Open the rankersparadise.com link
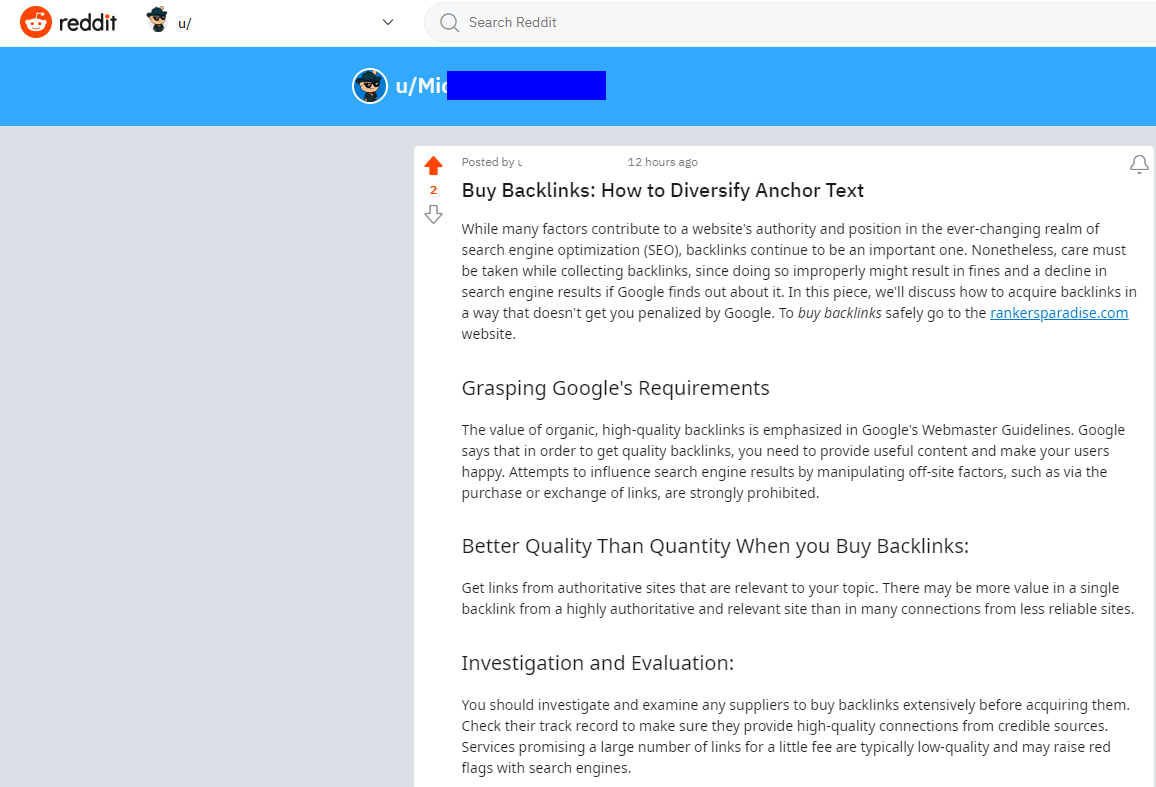Viewport: 1156px width, 787px height. click(x=1059, y=312)
